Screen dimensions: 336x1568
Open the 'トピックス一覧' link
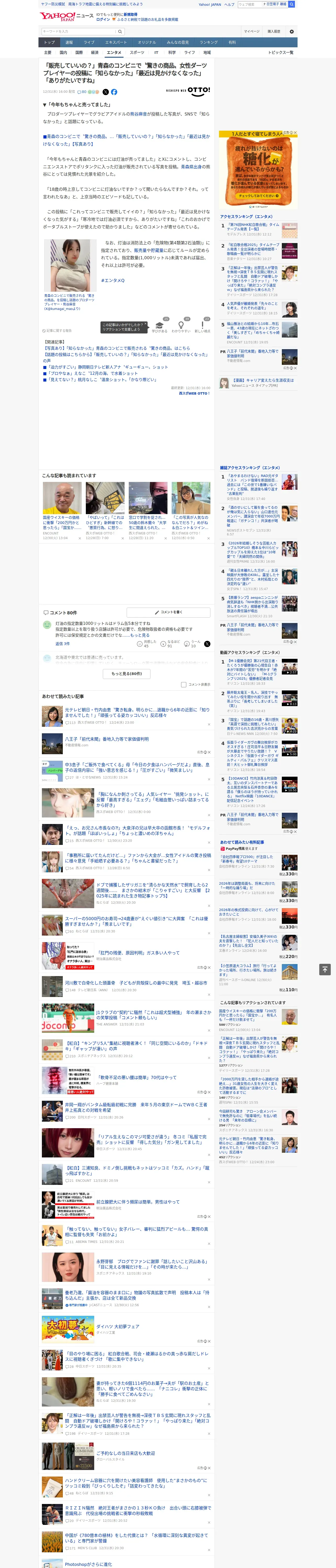coord(281,52)
